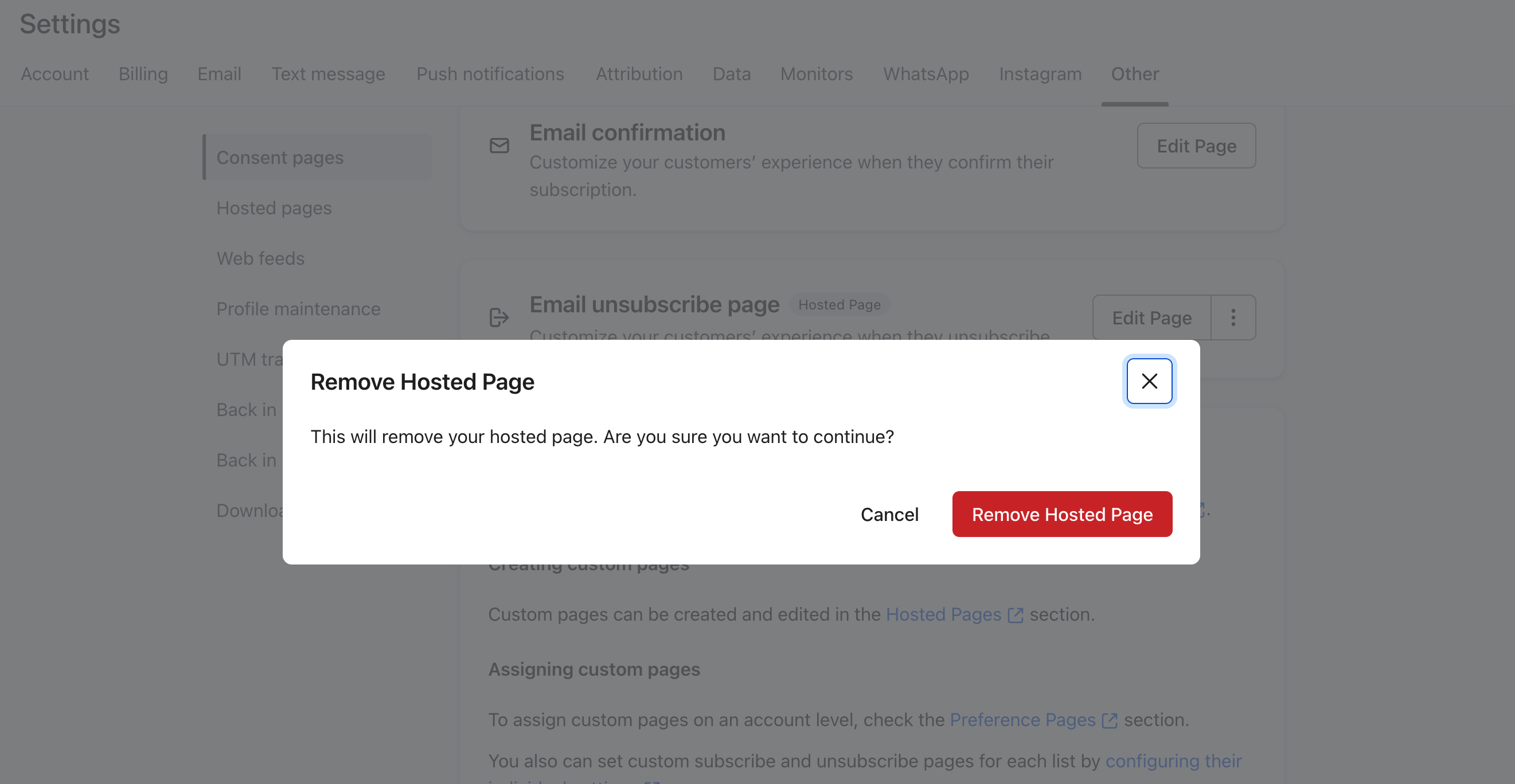This screenshot has height=784, width=1515.
Task: Click the envelope icon beside Email confirmation
Action: [x=499, y=145]
